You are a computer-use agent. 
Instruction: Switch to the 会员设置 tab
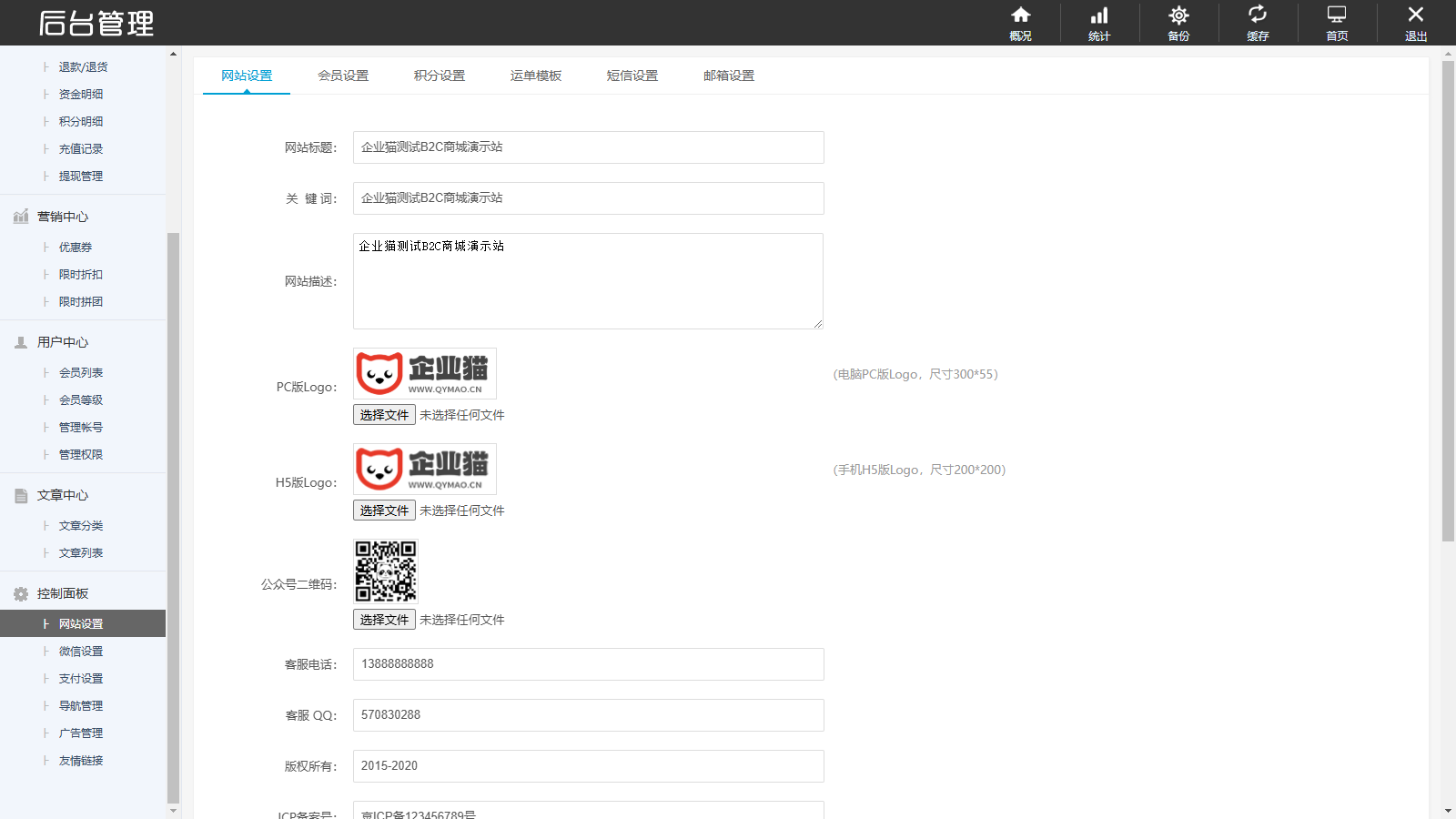coord(343,76)
